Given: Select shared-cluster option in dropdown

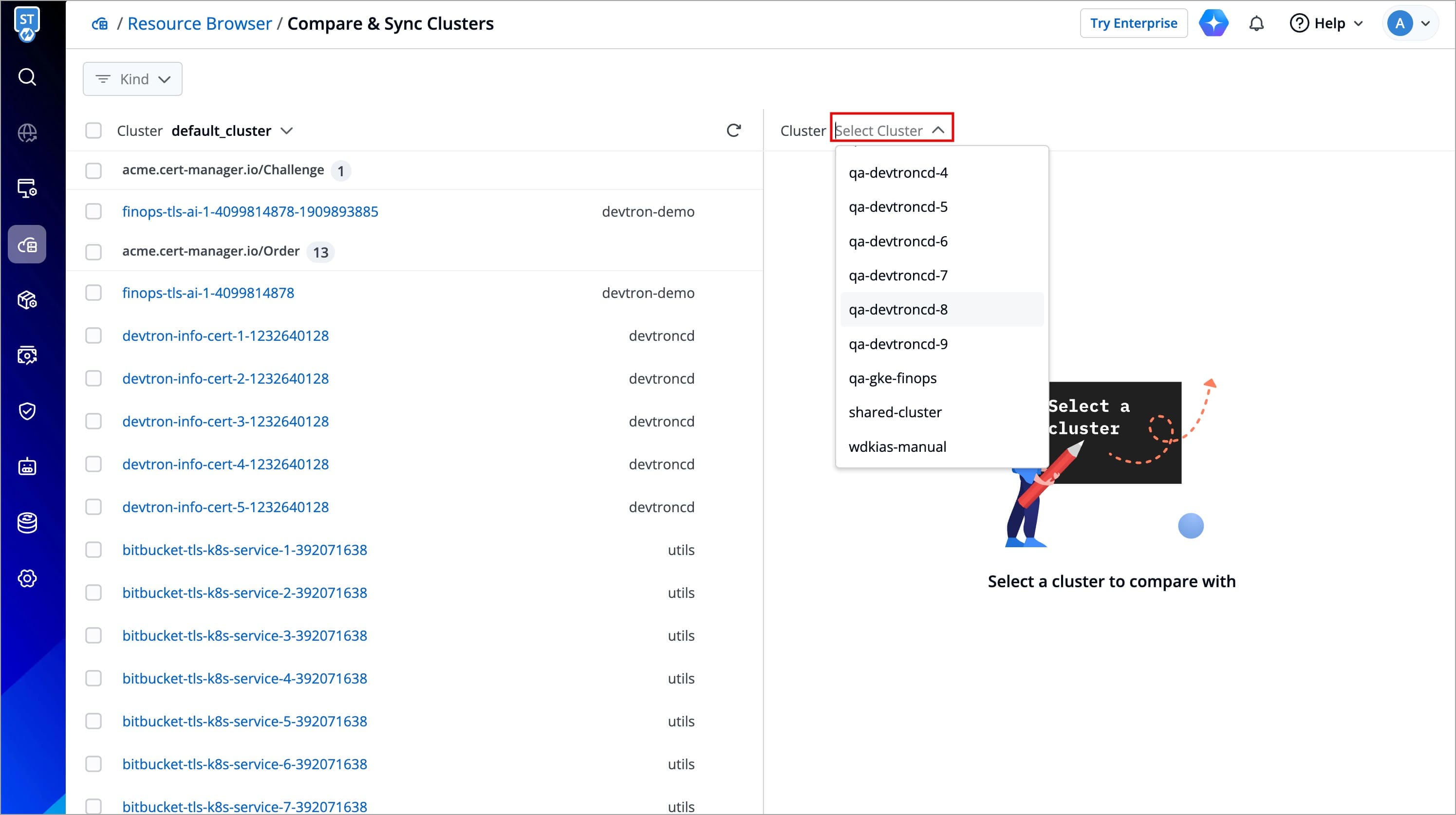Looking at the screenshot, I should [895, 412].
